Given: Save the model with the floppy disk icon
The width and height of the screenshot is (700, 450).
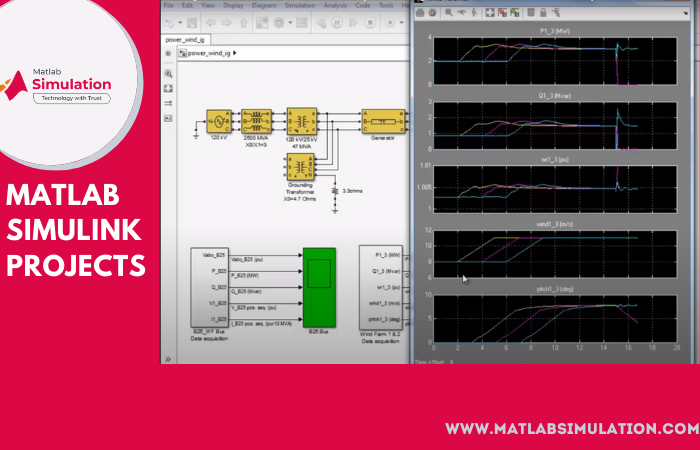Looking at the screenshot, I should pos(192,23).
